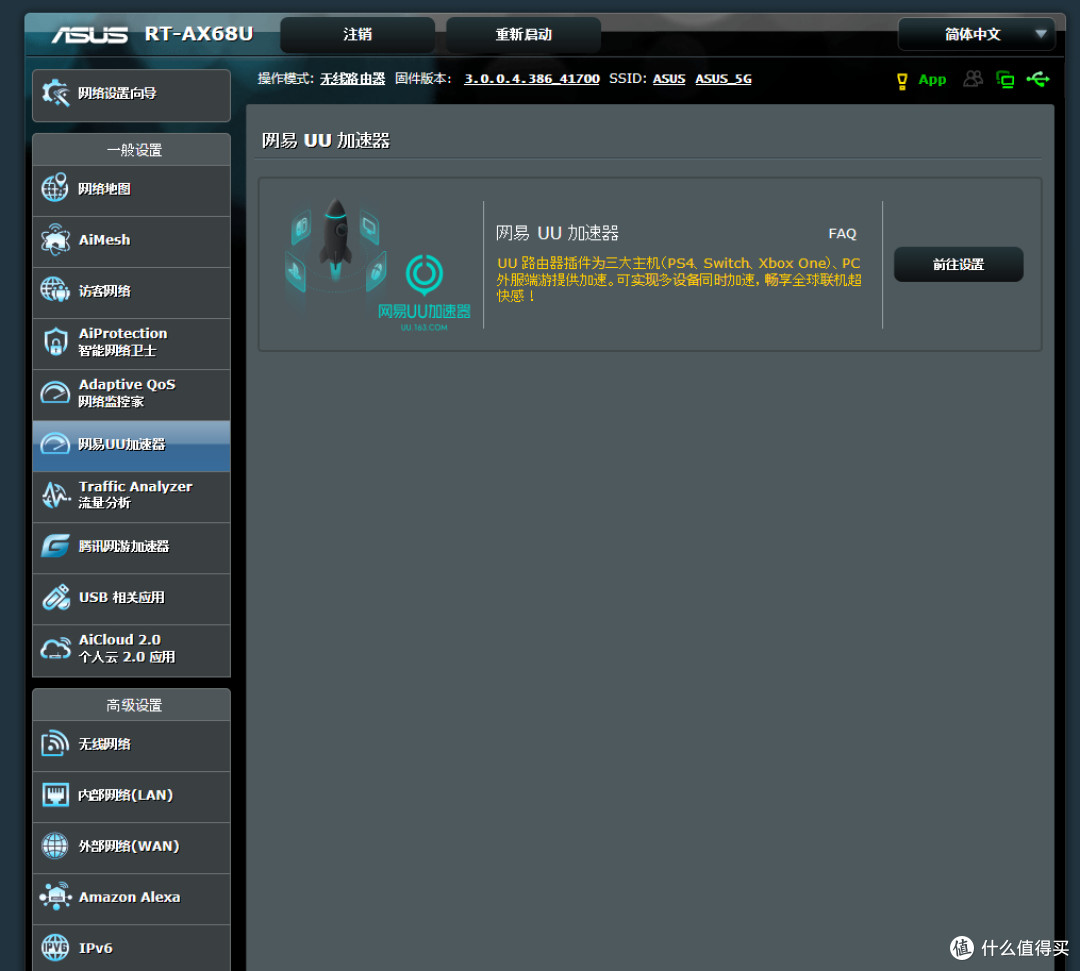Click the 一般设置 section header
This screenshot has width=1080, height=971.
(x=134, y=149)
